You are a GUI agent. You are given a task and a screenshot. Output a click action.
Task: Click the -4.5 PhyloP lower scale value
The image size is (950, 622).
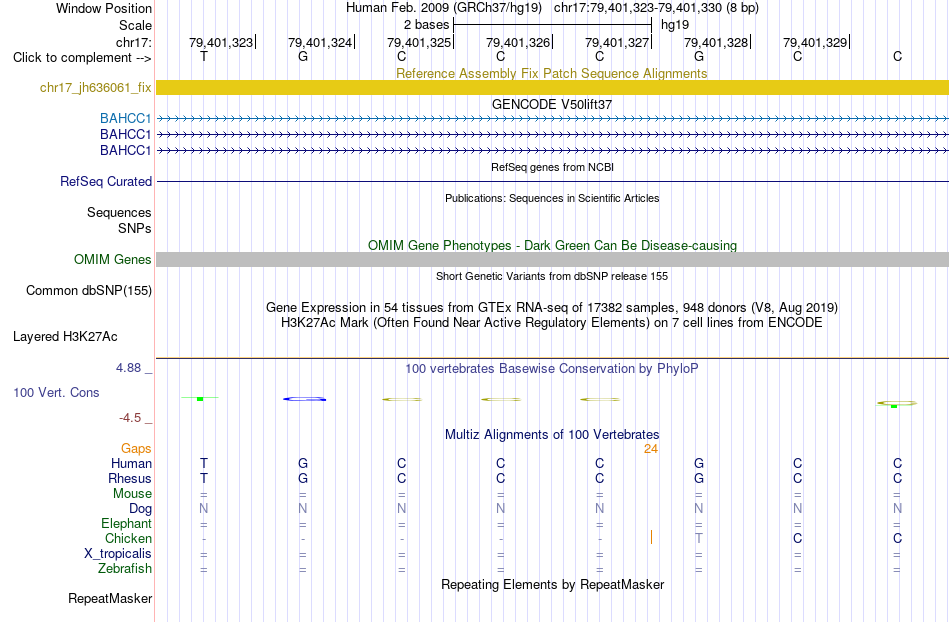(x=130, y=417)
